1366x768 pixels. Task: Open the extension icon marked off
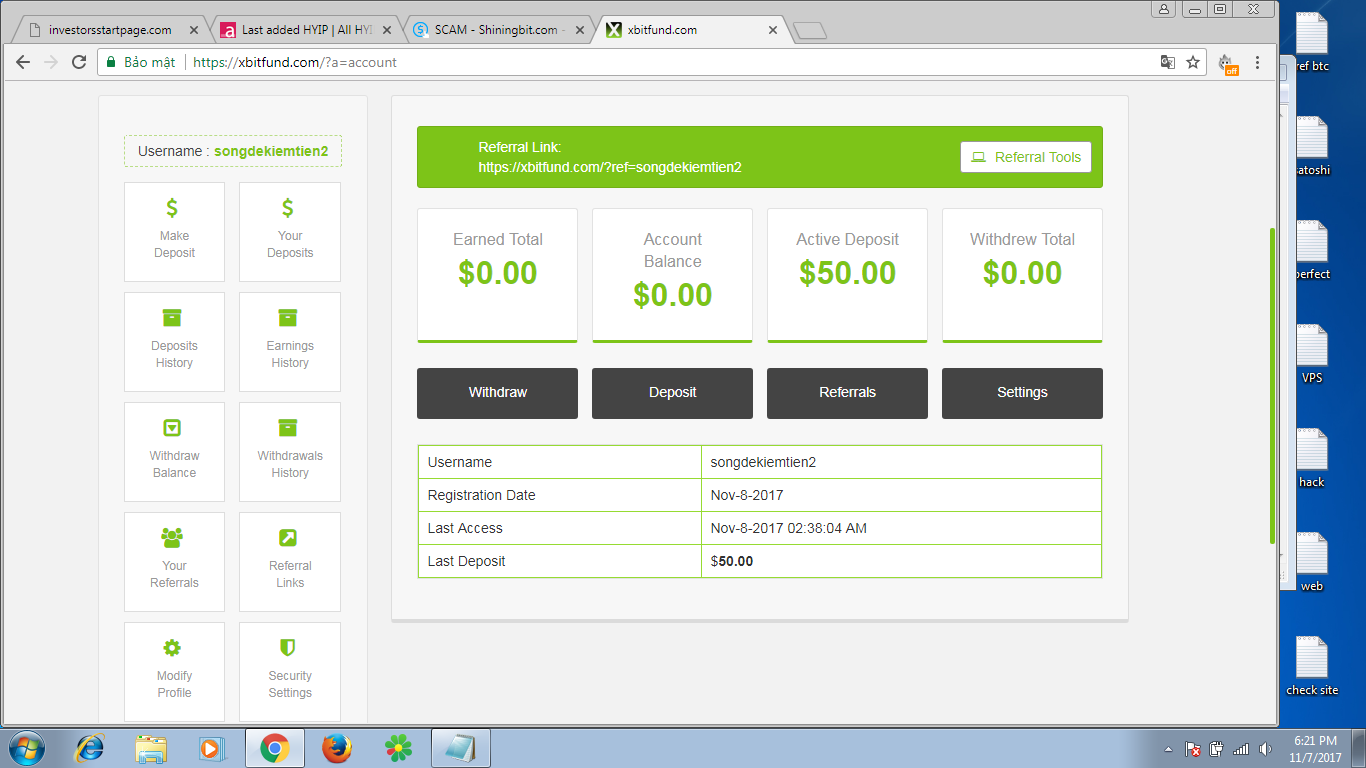(1229, 63)
